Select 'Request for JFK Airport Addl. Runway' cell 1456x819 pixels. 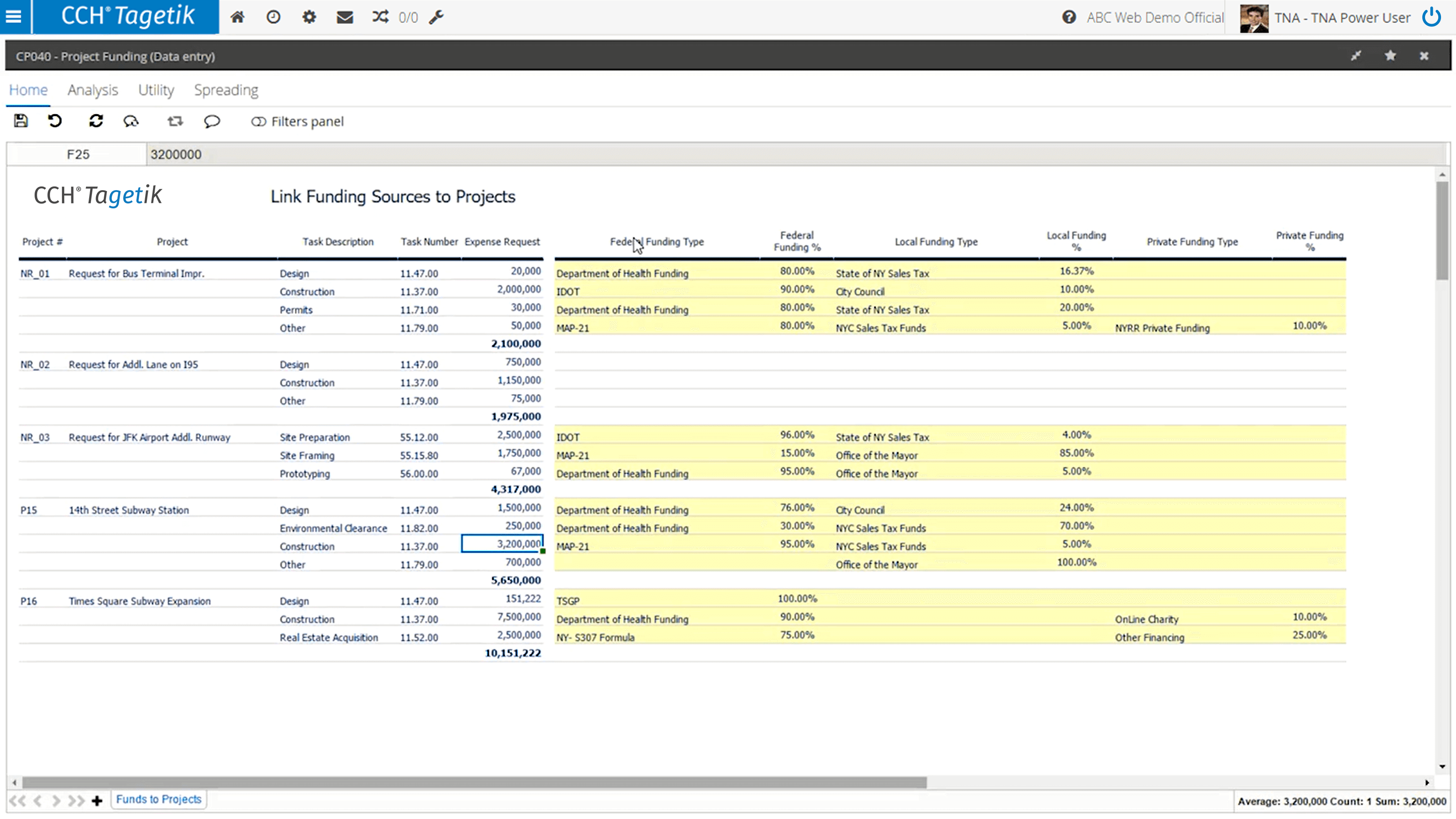(149, 437)
